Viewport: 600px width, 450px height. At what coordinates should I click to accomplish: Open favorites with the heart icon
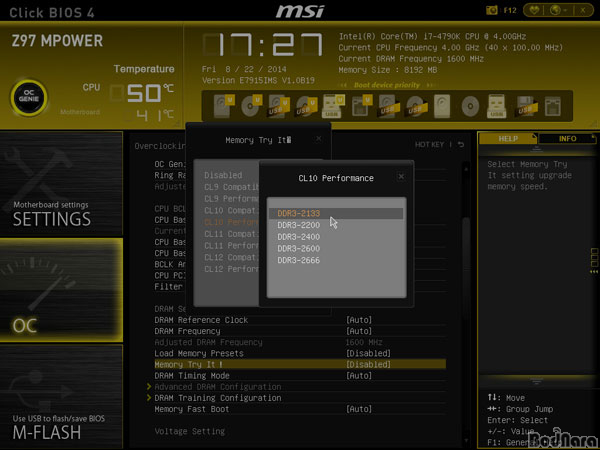click(x=534, y=10)
